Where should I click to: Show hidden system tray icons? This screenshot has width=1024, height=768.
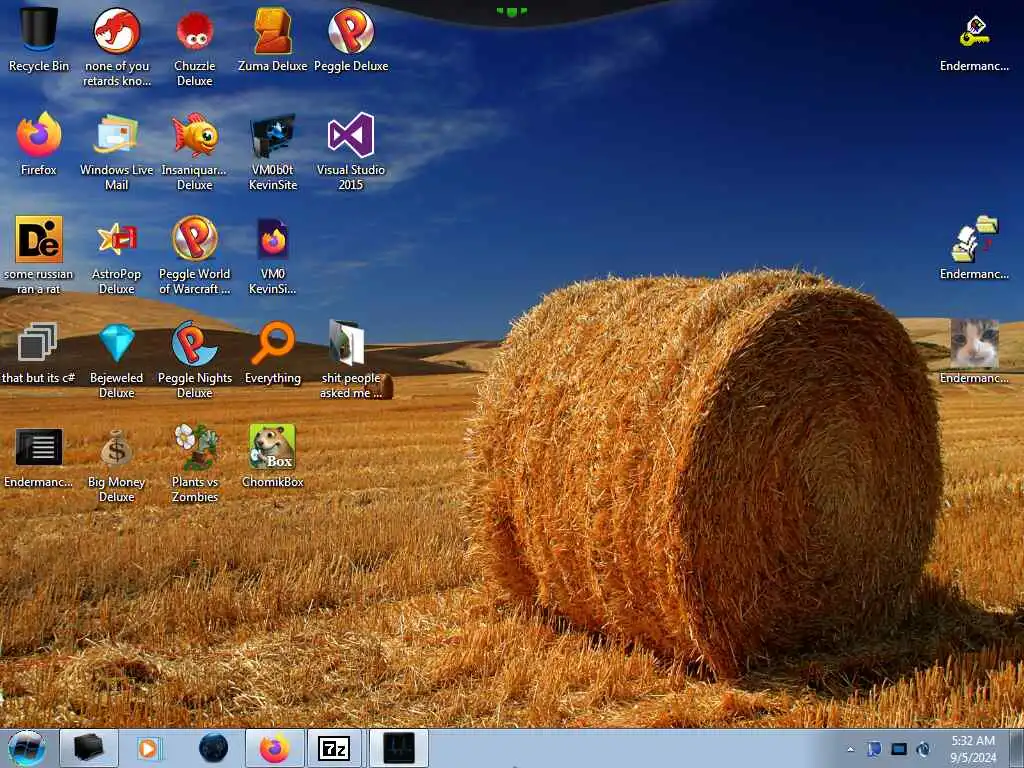(x=850, y=750)
